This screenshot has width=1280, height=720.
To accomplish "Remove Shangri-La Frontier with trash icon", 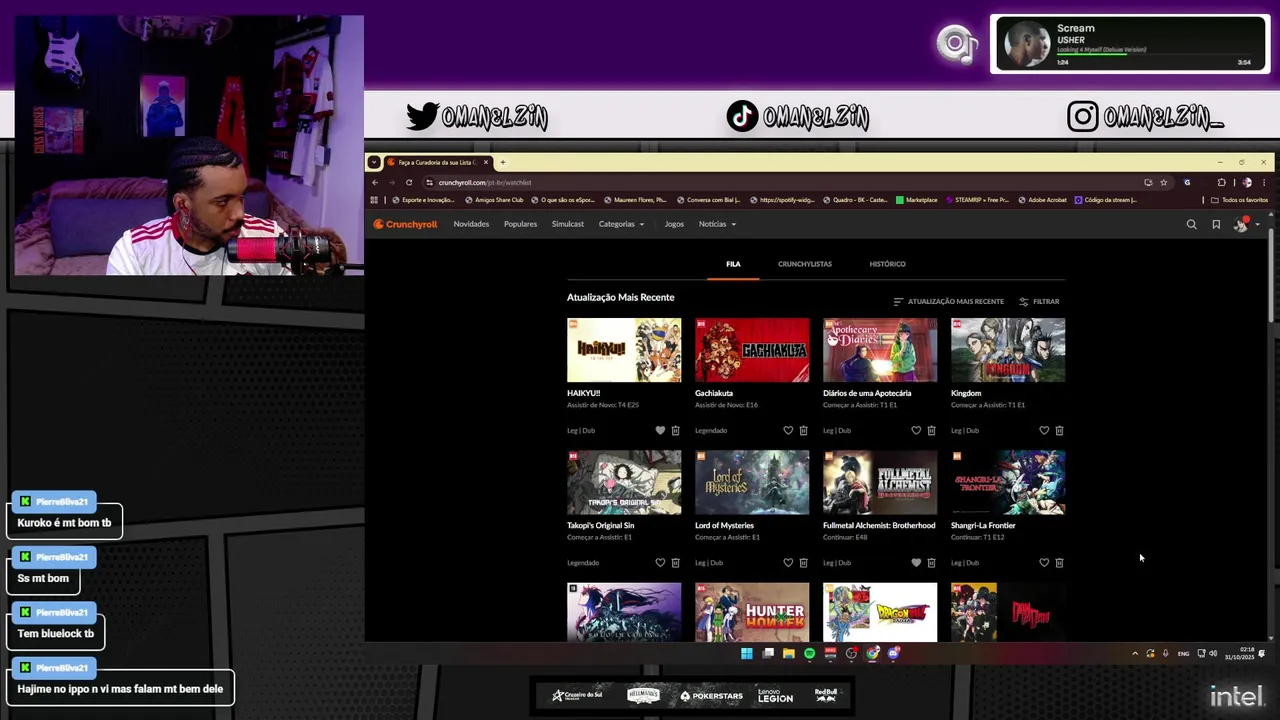I will pyautogui.click(x=1059, y=562).
